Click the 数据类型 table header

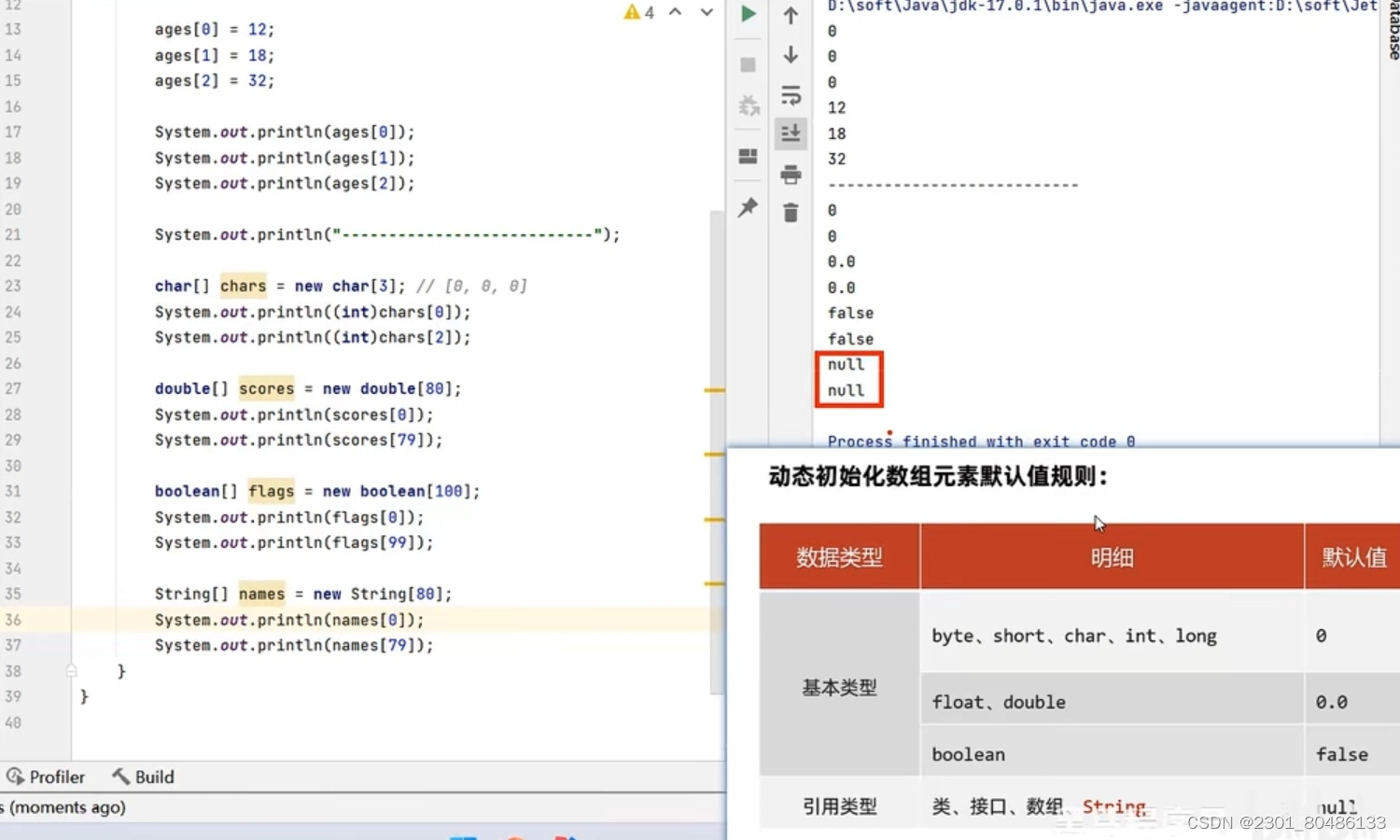click(839, 557)
